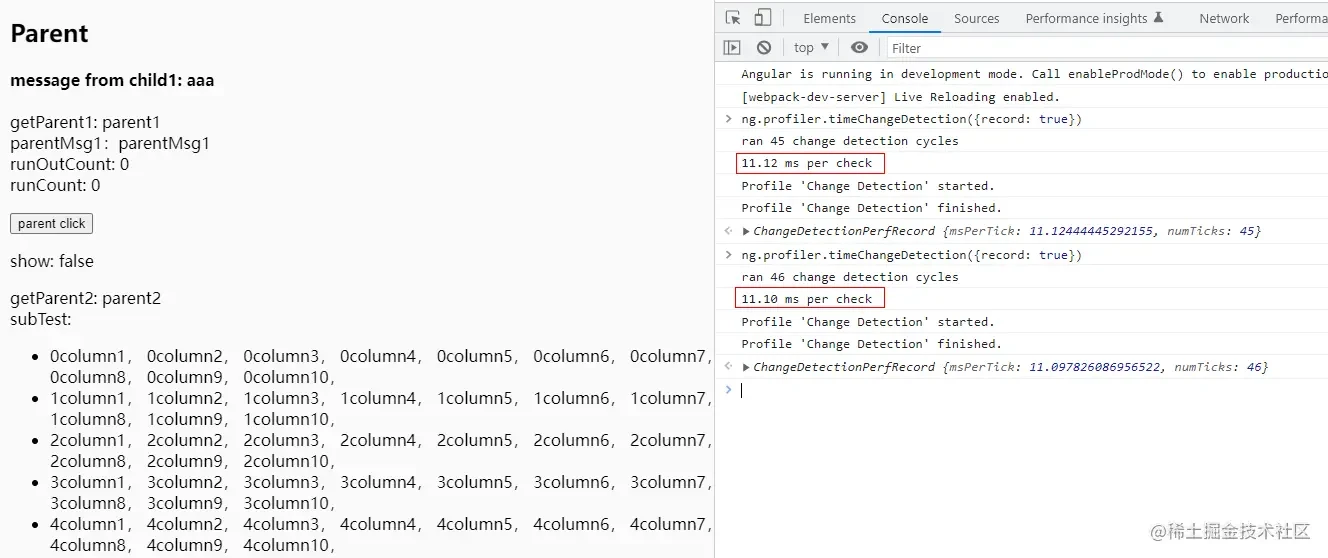Open live expression eye icon
This screenshot has width=1328, height=558.
click(859, 47)
